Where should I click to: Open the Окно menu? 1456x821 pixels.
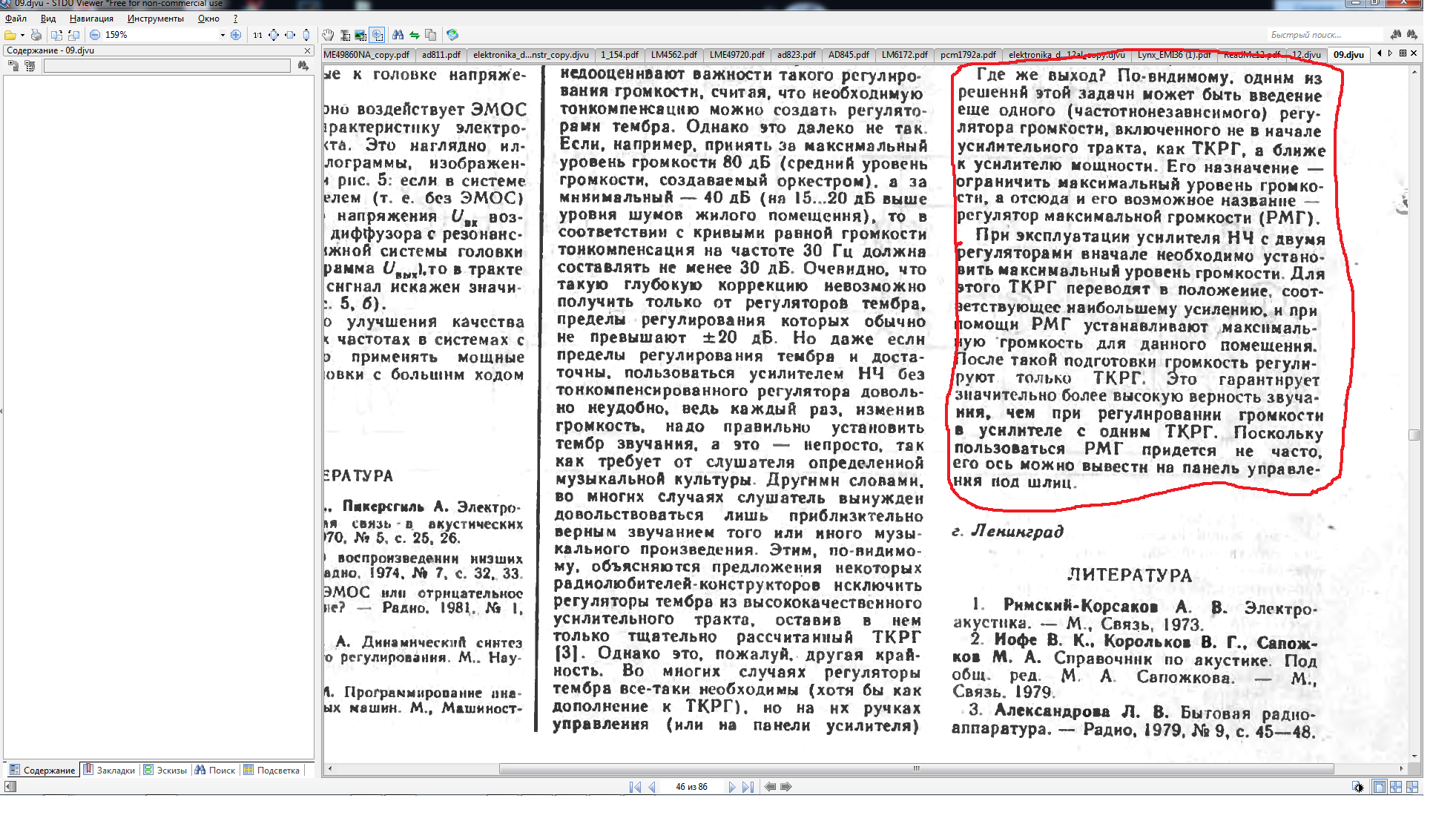click(208, 19)
